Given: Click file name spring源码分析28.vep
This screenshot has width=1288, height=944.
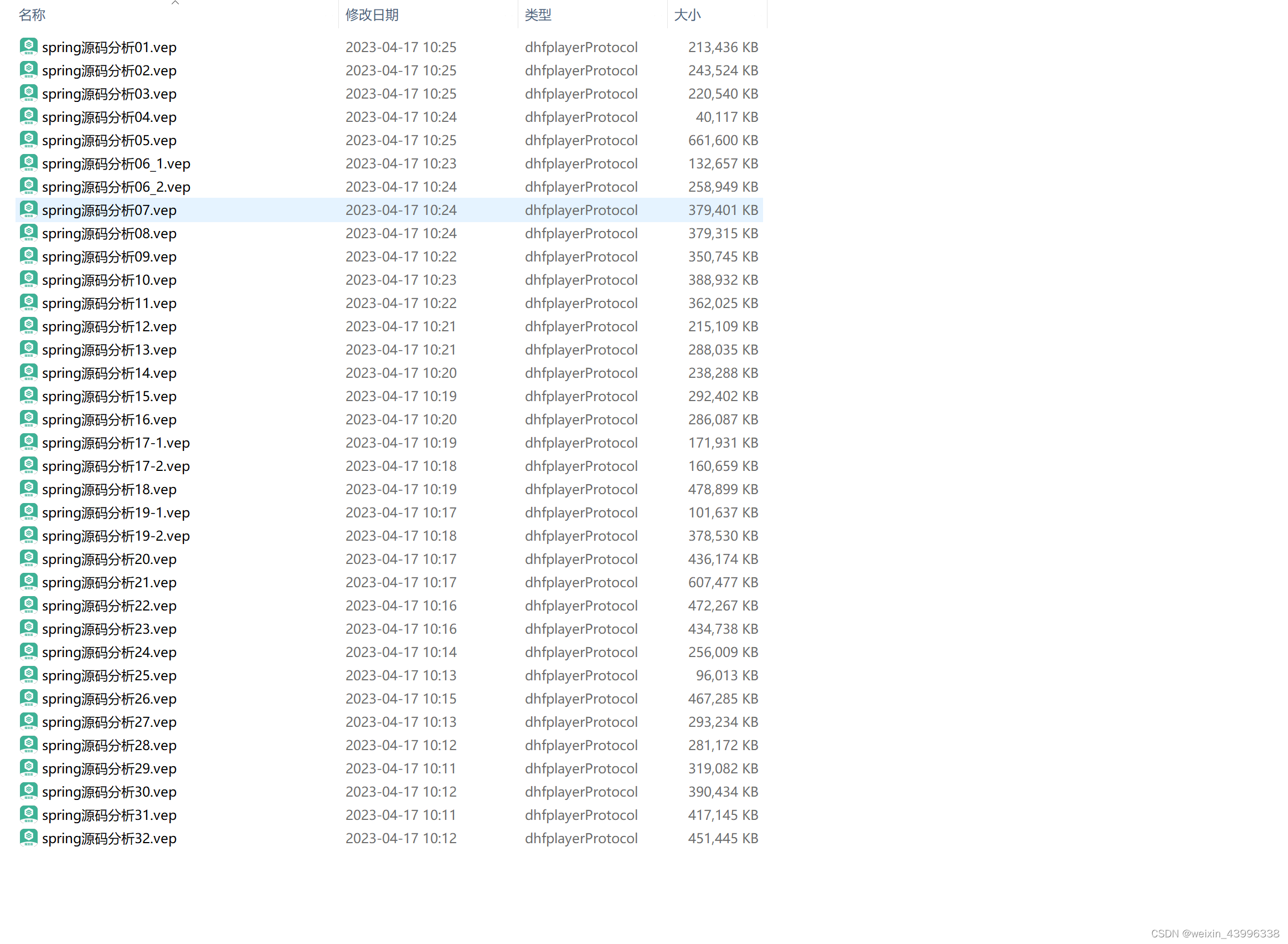Looking at the screenshot, I should point(110,746).
